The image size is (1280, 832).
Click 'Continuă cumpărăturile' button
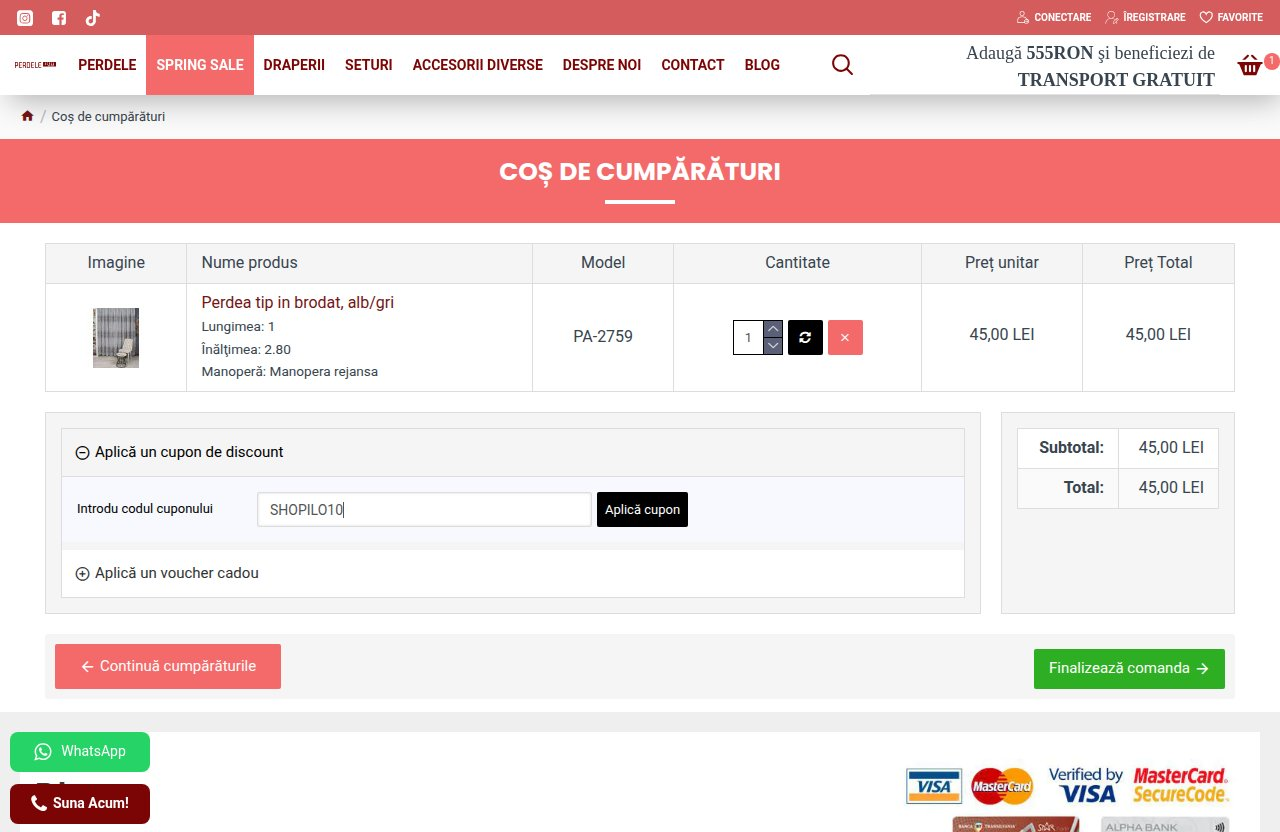[x=168, y=666]
